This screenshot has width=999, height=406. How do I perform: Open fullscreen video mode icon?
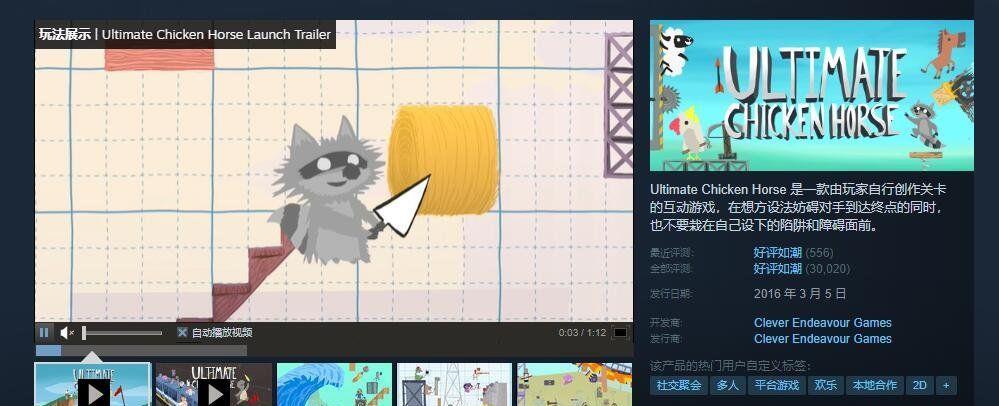620,333
